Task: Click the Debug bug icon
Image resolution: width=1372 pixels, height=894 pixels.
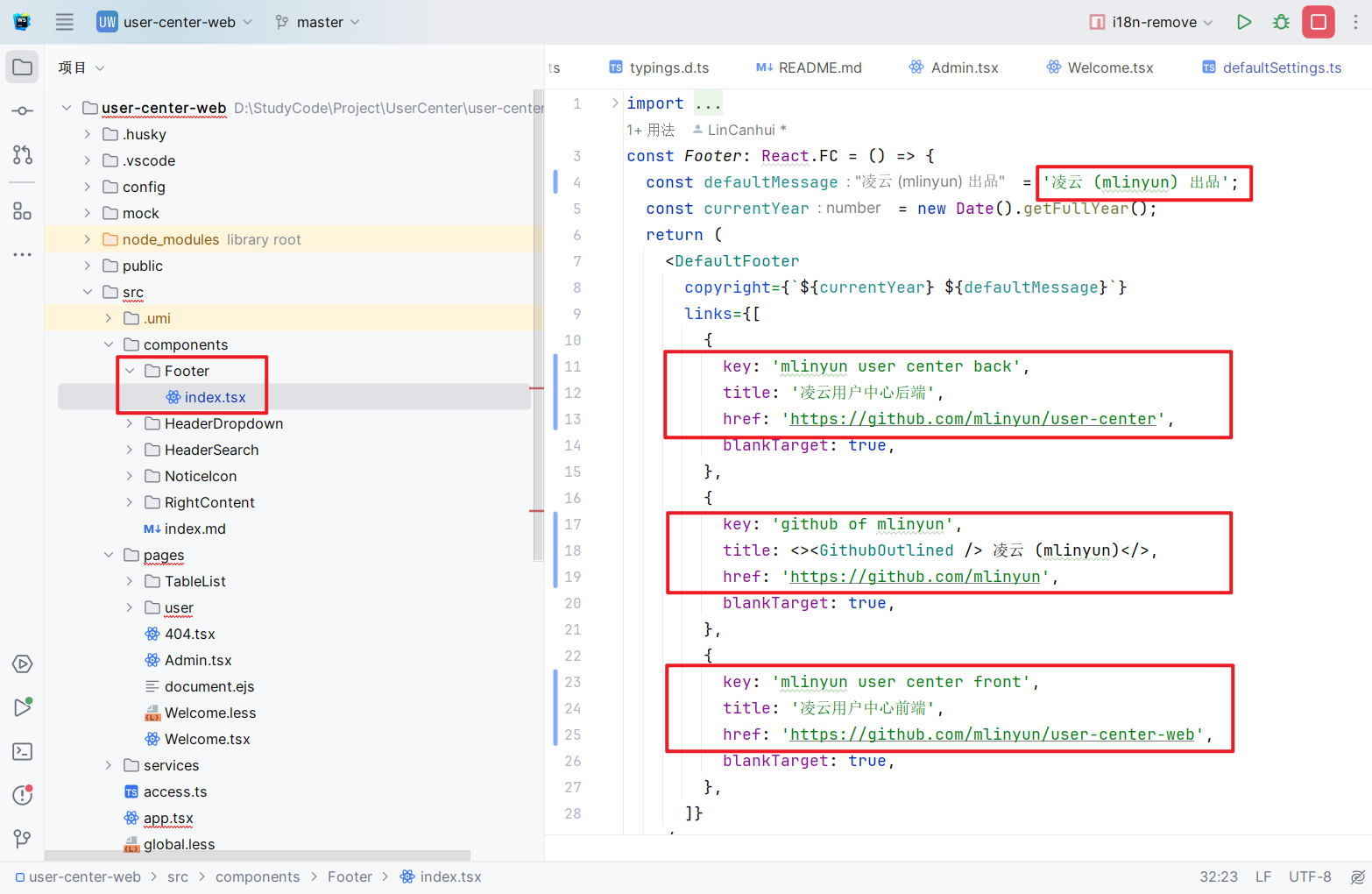Action: [1281, 22]
